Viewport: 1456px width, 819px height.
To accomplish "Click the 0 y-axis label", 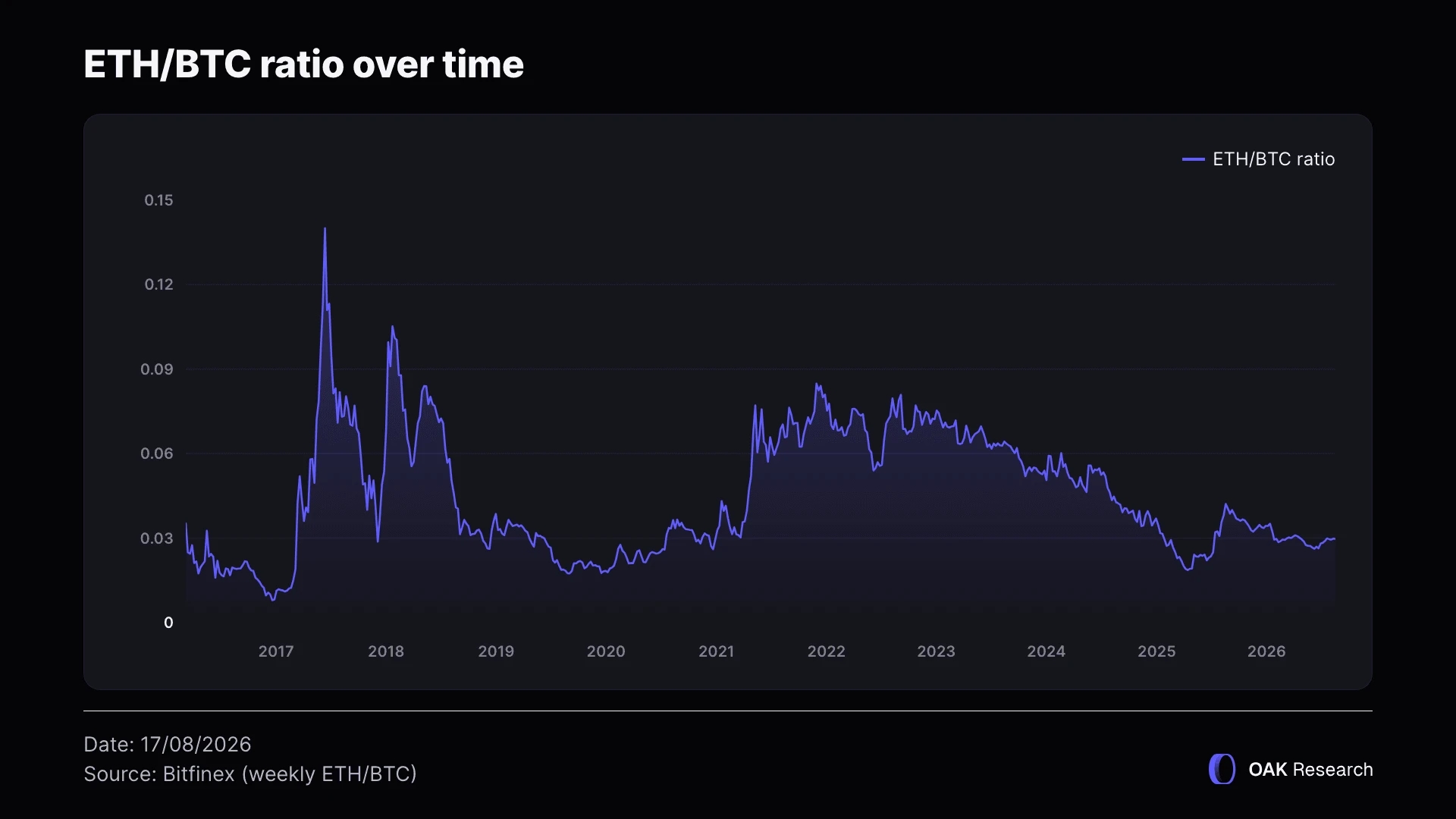I will click(168, 623).
